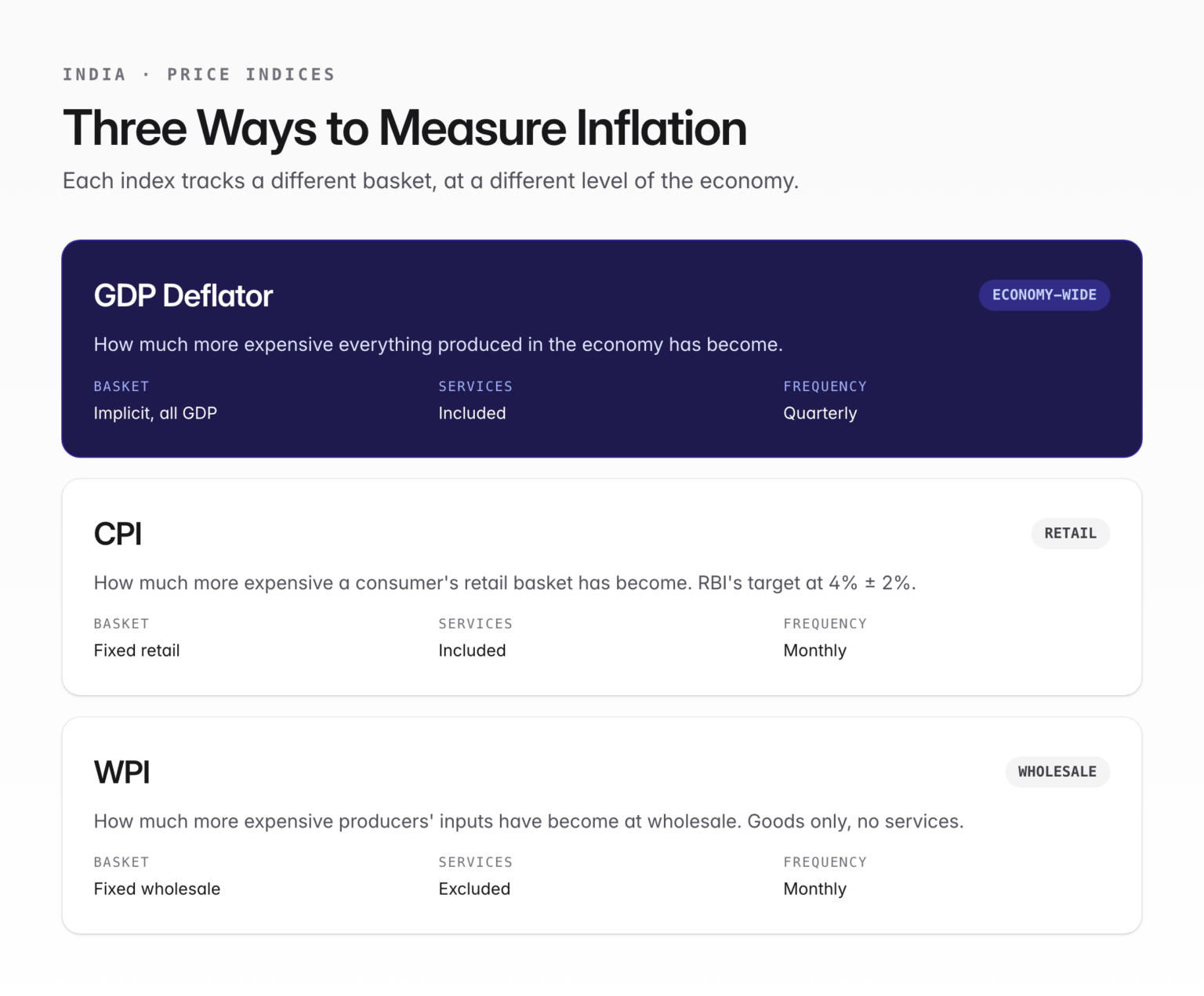Click the SERVICES label in CPI card
Image resolution: width=1204 pixels, height=996 pixels.
pyautogui.click(x=475, y=624)
